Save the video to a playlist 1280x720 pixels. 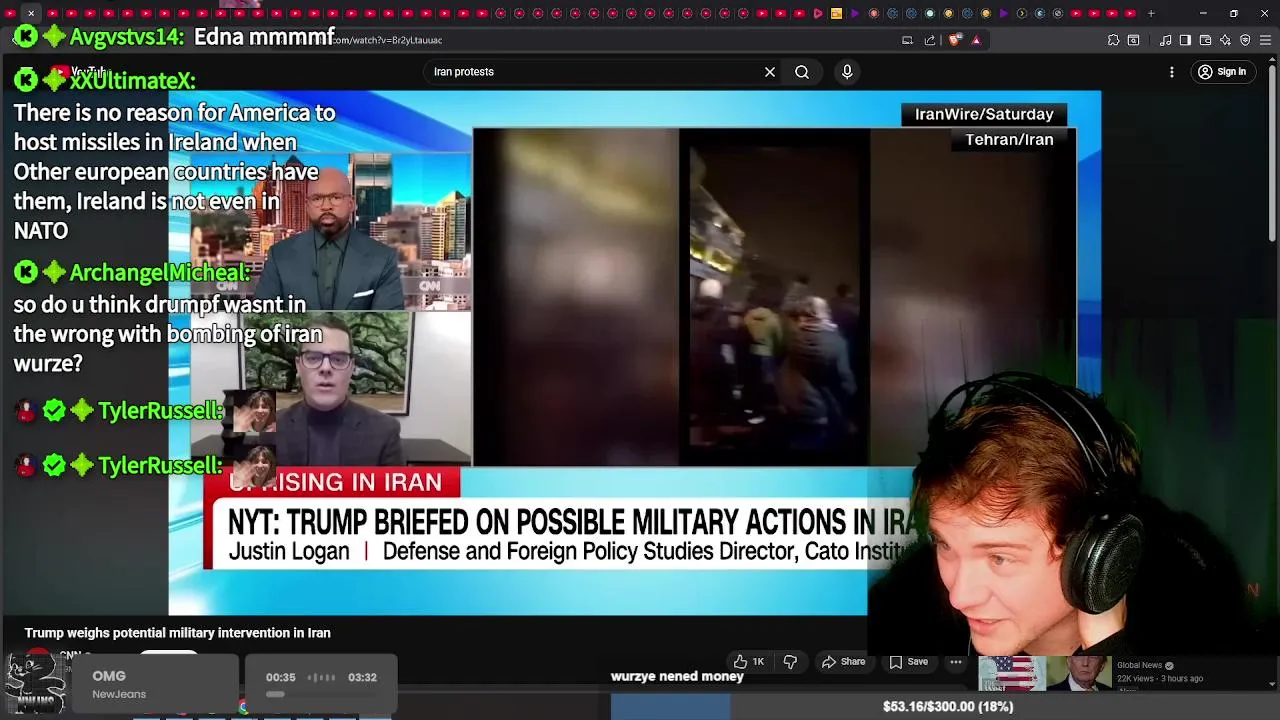coord(908,662)
